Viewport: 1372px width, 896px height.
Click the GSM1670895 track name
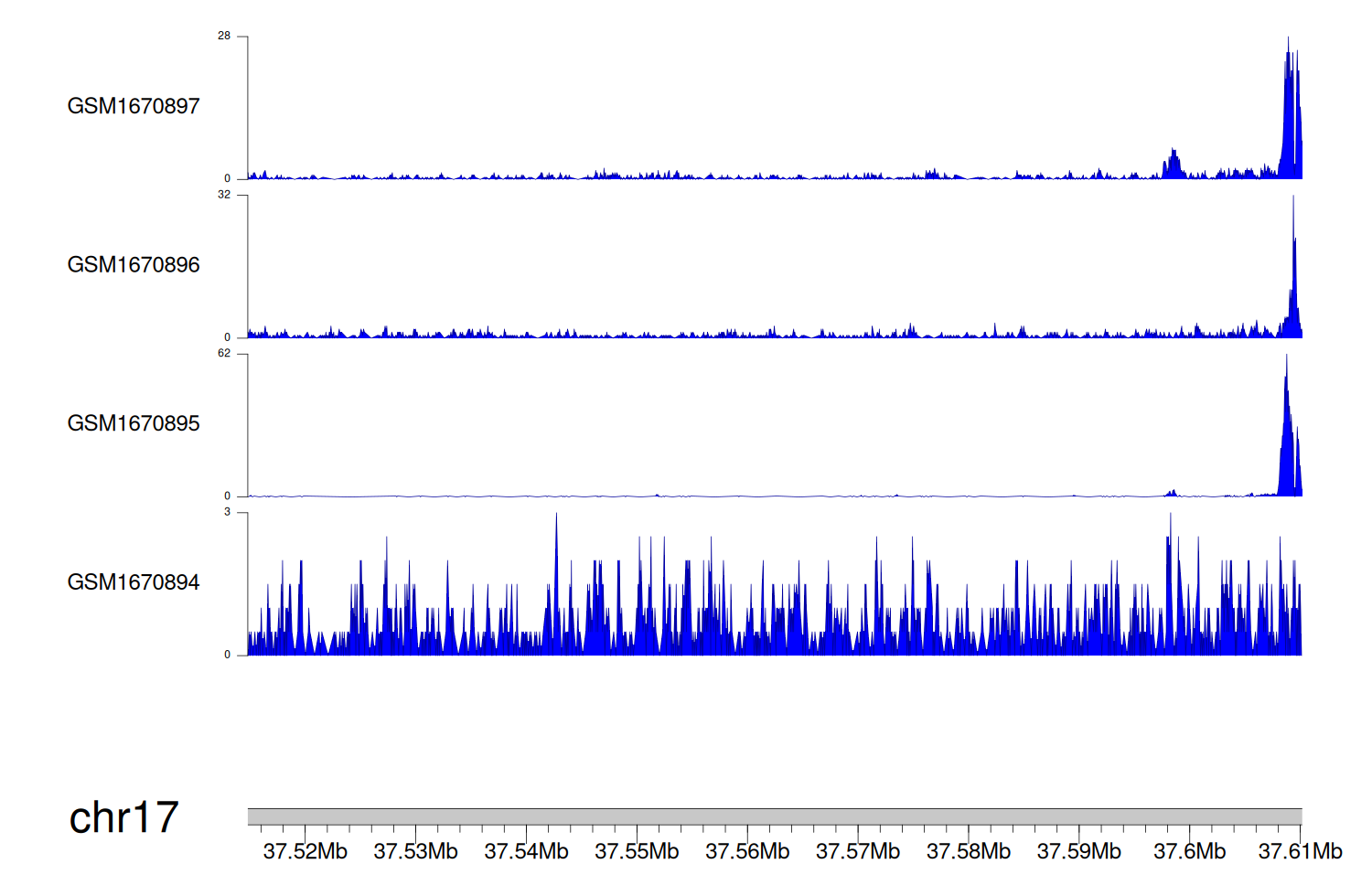(x=134, y=423)
